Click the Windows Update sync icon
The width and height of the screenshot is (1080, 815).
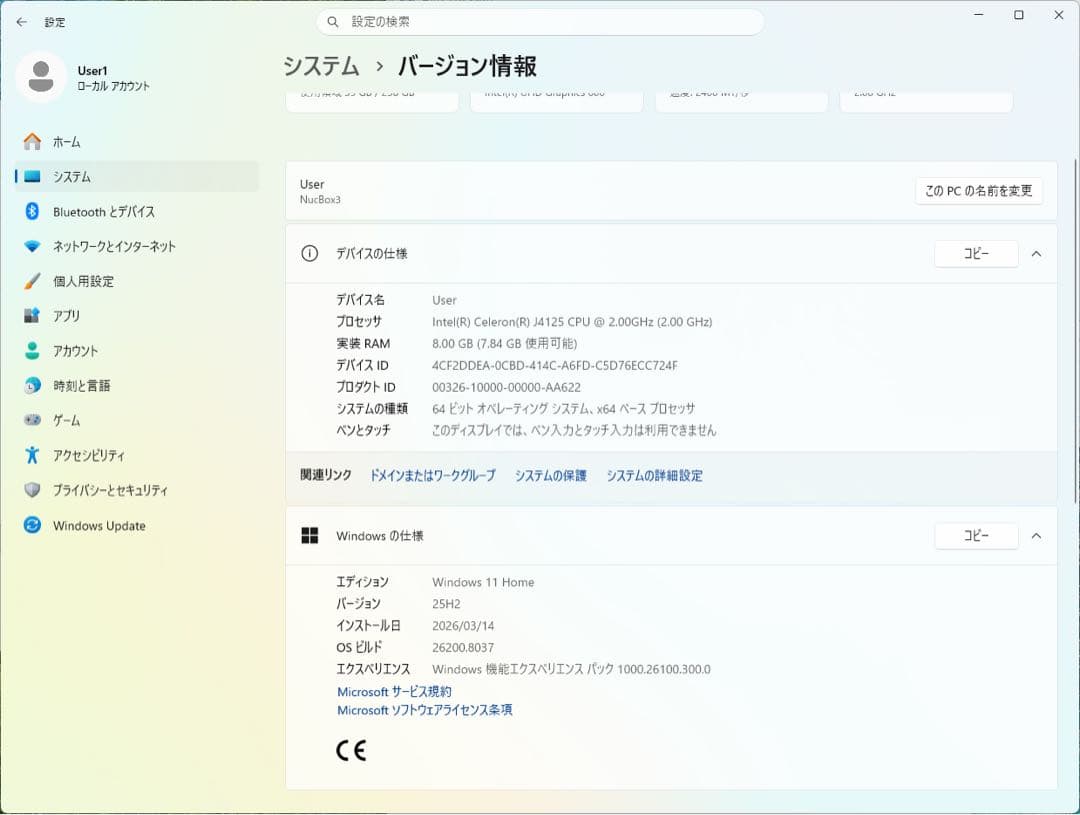point(32,525)
